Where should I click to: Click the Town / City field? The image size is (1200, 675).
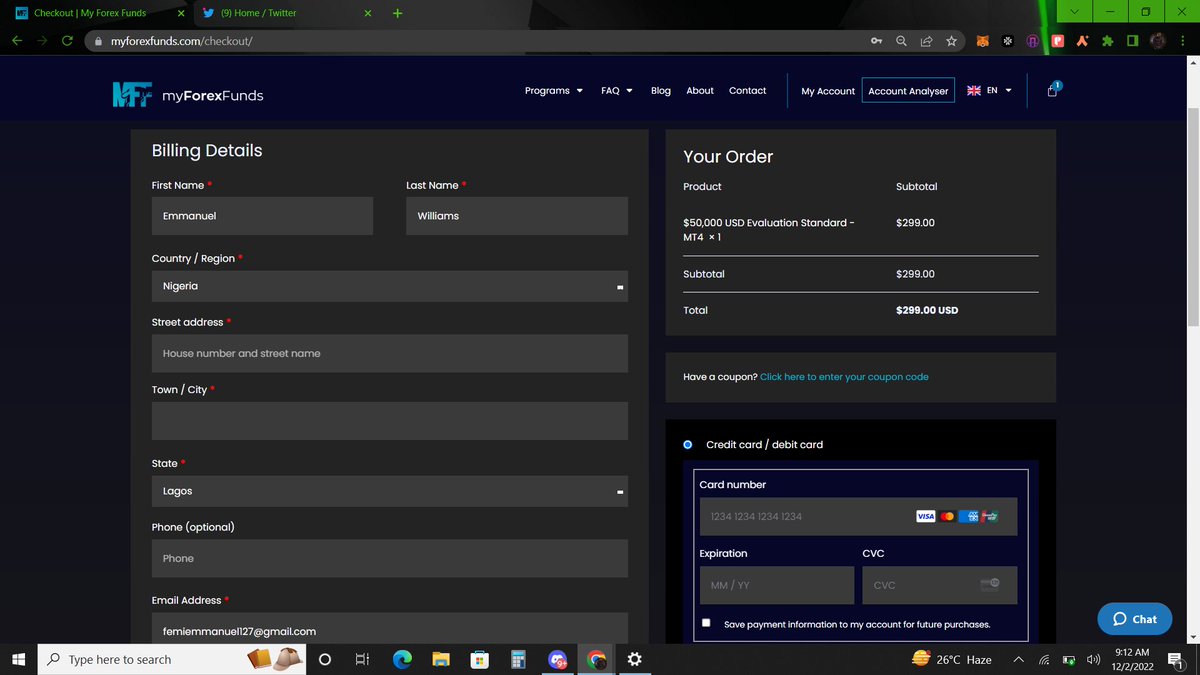(390, 421)
